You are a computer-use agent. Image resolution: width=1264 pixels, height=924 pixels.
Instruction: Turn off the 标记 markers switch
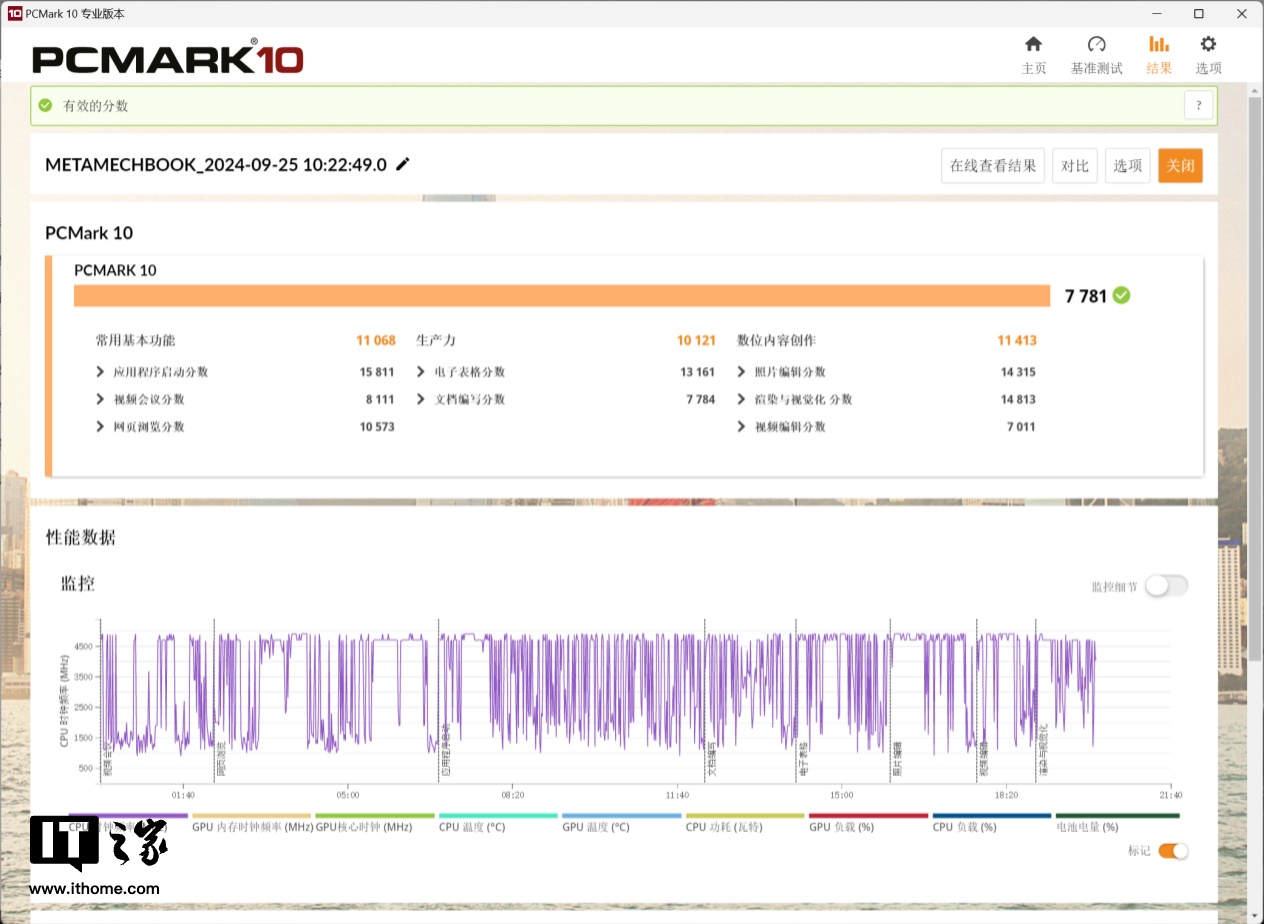click(x=1174, y=851)
